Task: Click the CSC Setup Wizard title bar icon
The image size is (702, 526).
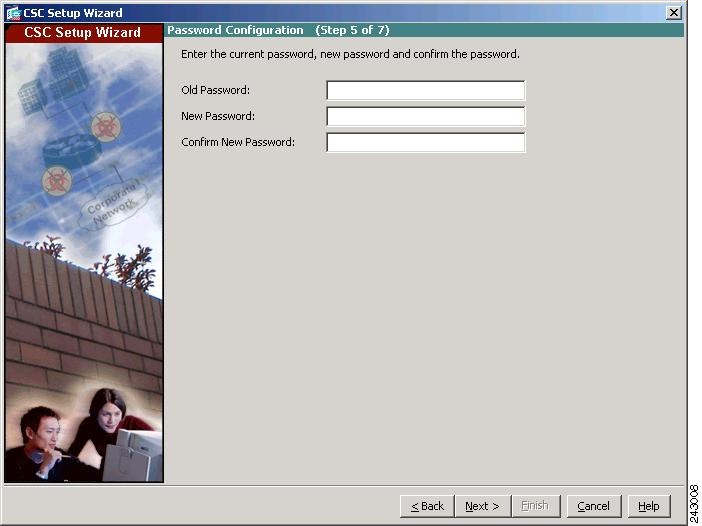Action: pos(13,13)
